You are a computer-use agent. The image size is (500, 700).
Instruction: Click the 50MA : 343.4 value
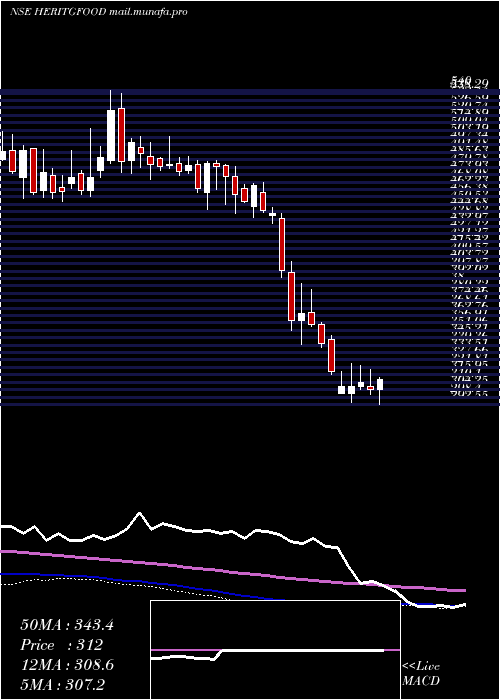(x=67, y=625)
